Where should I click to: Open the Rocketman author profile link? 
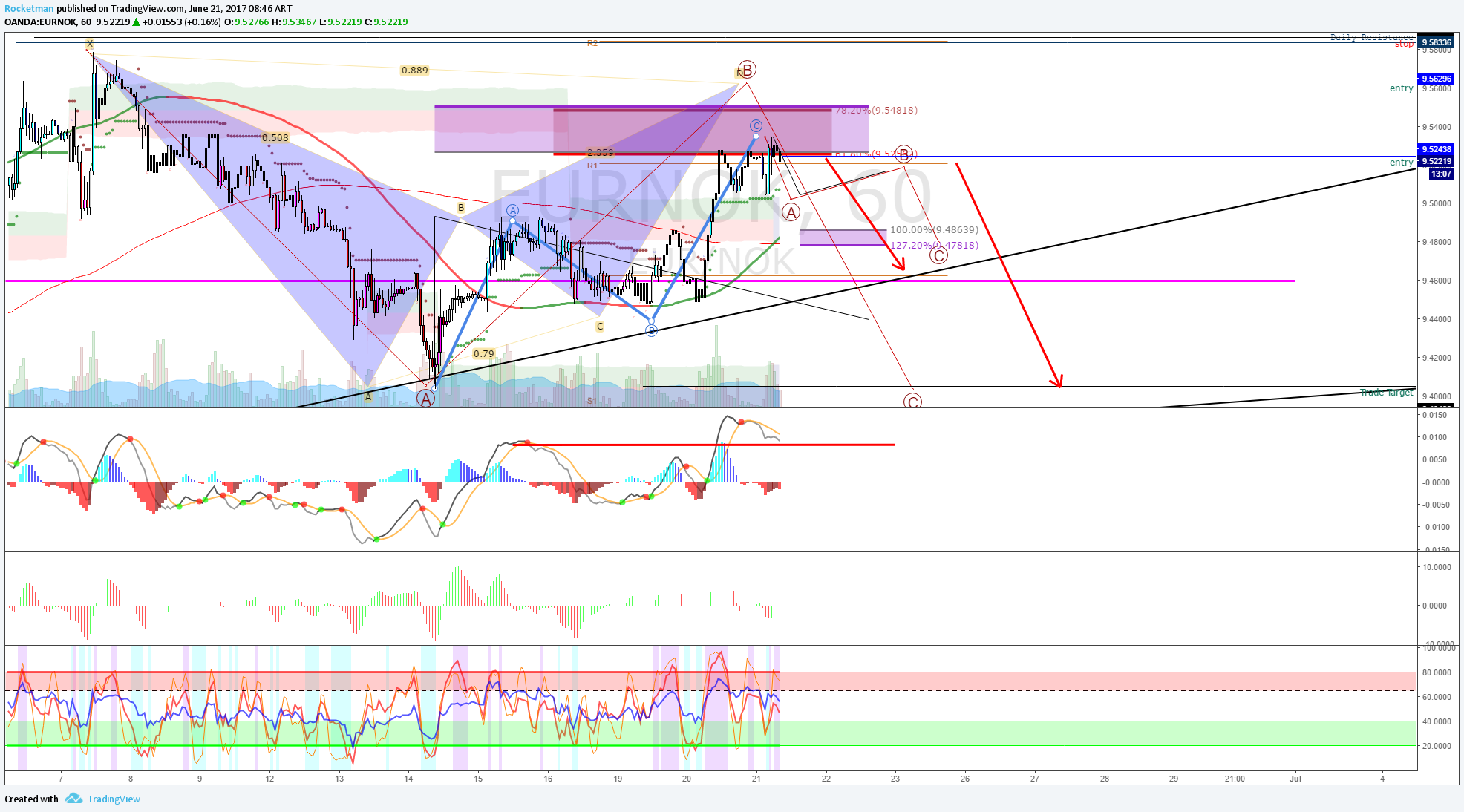pyautogui.click(x=29, y=8)
